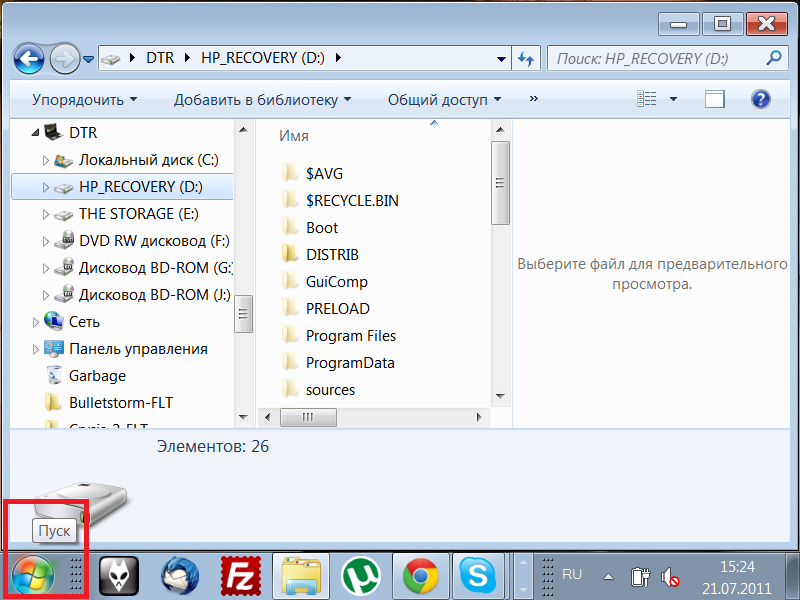
Task: Open Skype from the taskbar
Action: point(479,576)
